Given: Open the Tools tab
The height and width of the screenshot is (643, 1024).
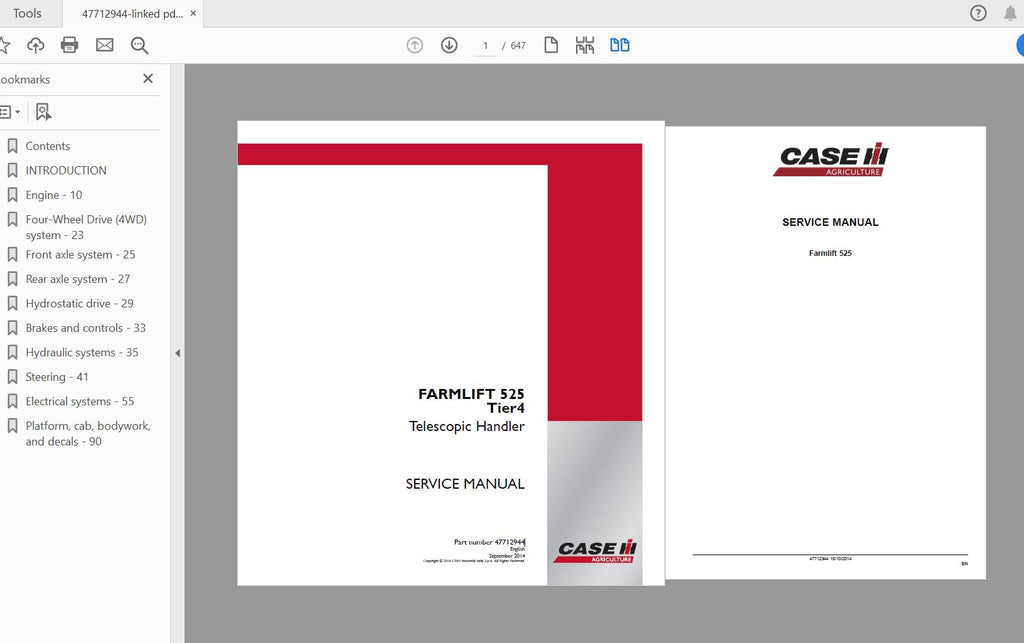Looking at the screenshot, I should (27, 13).
